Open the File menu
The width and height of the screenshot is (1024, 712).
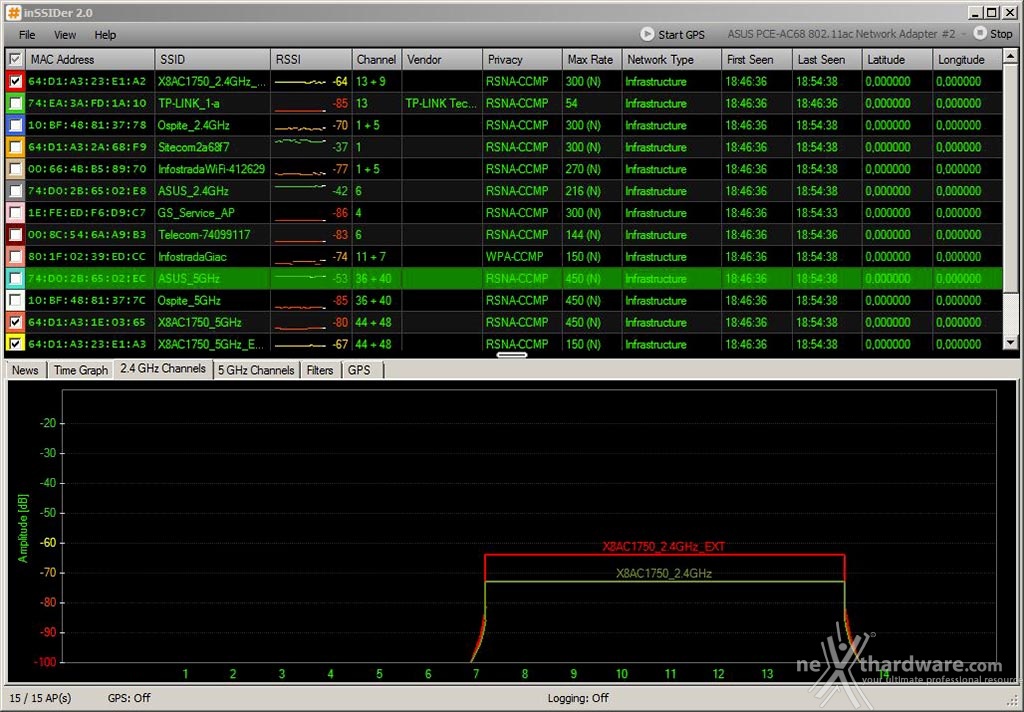point(27,35)
